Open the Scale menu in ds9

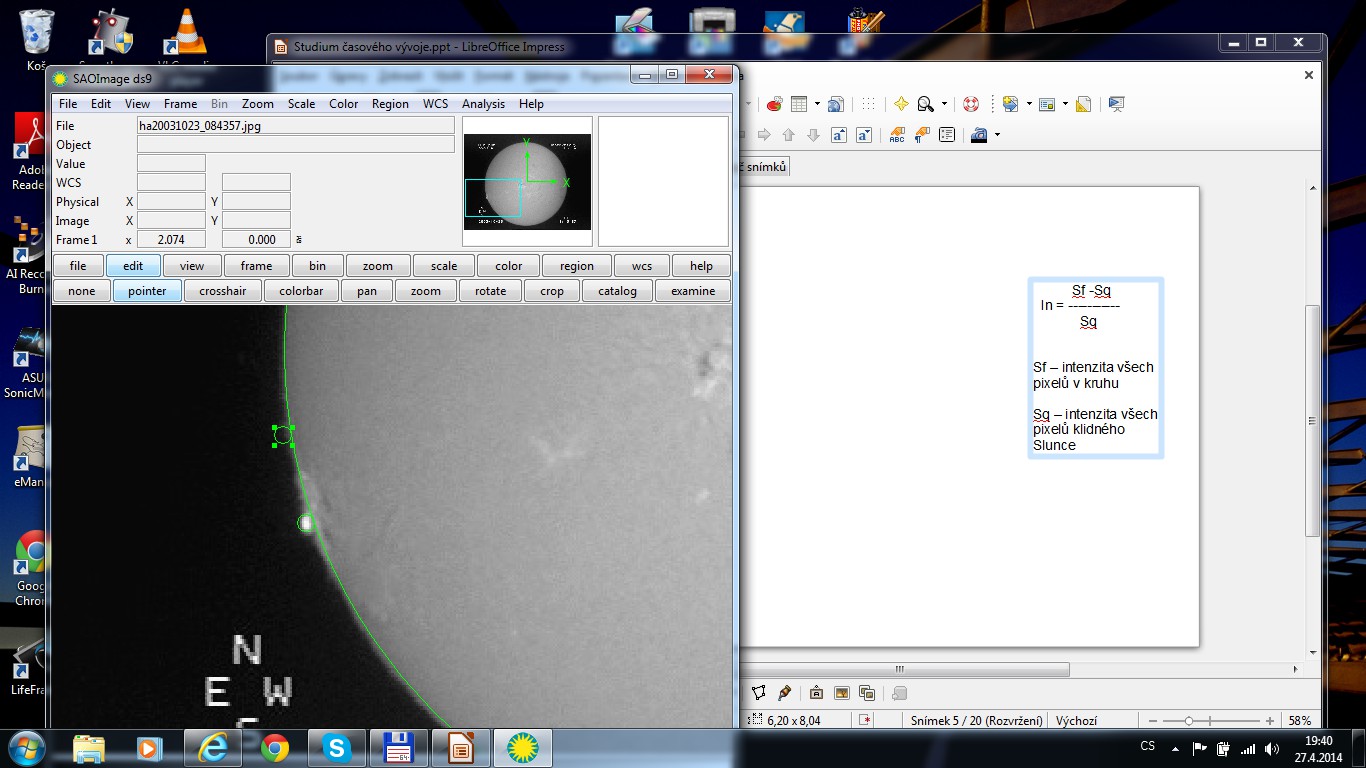(x=301, y=104)
